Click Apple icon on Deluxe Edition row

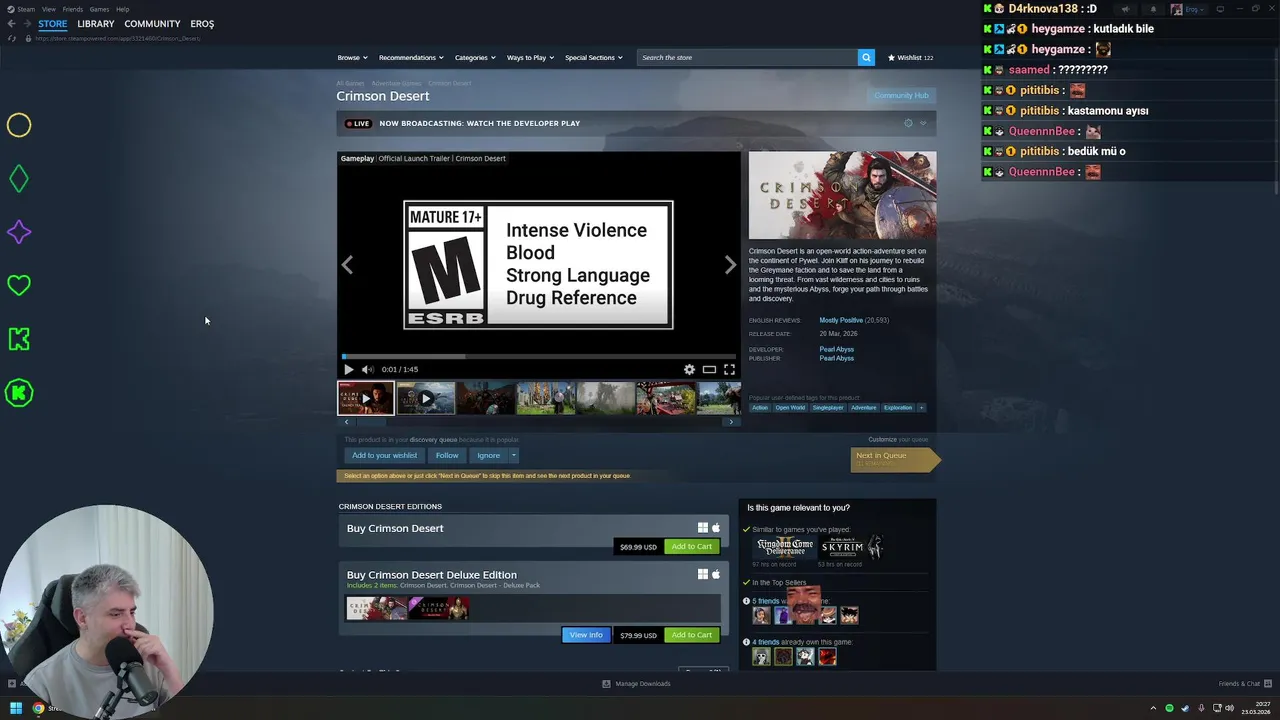tap(716, 574)
